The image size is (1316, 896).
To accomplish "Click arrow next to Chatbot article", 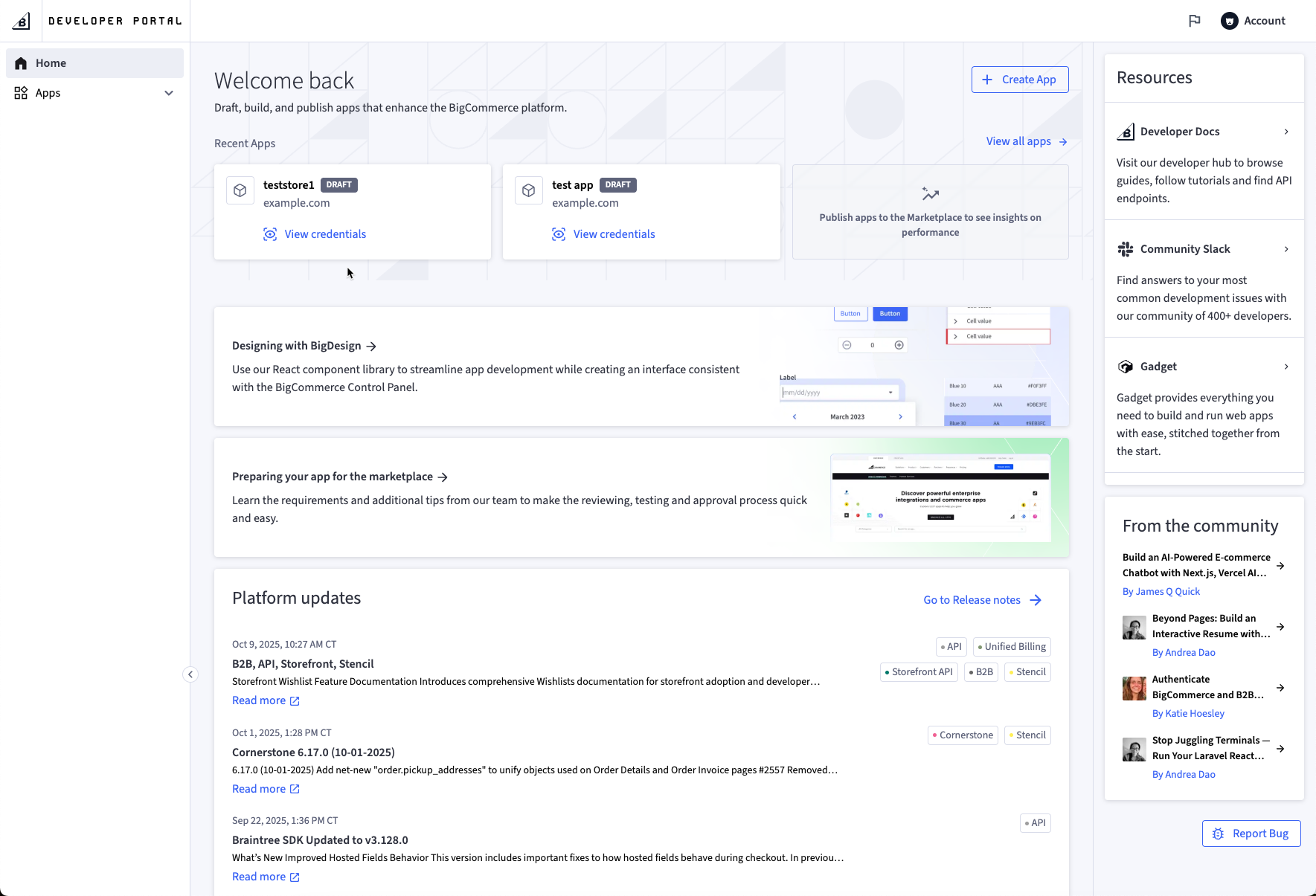I will coord(1280,566).
